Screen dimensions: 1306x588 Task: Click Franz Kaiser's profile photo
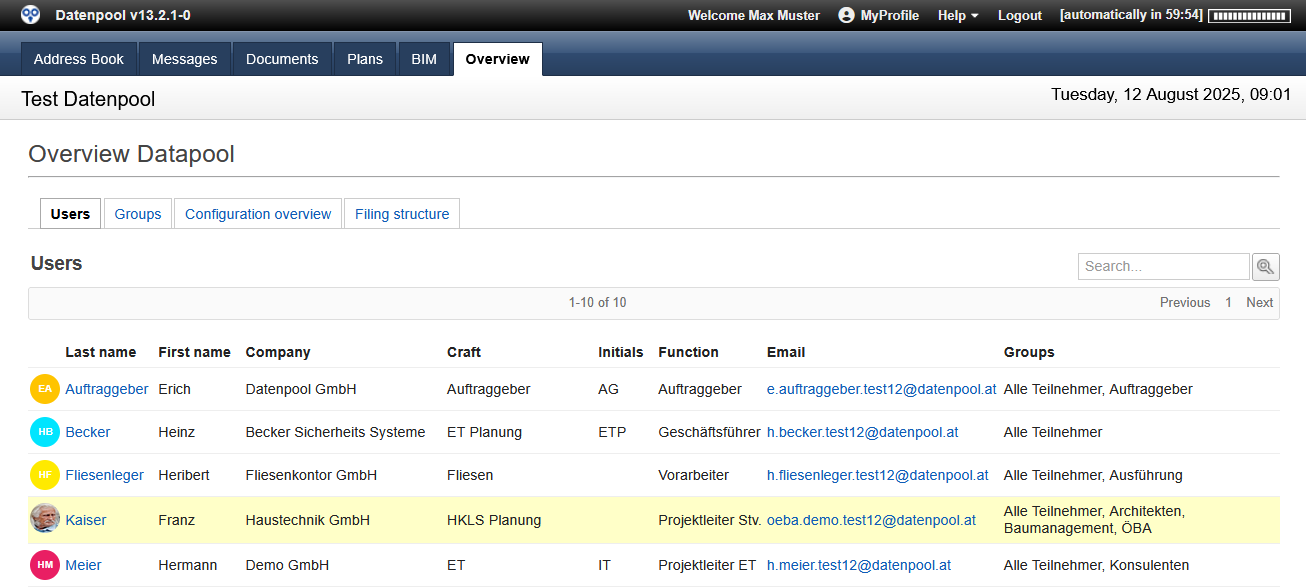[x=45, y=520]
